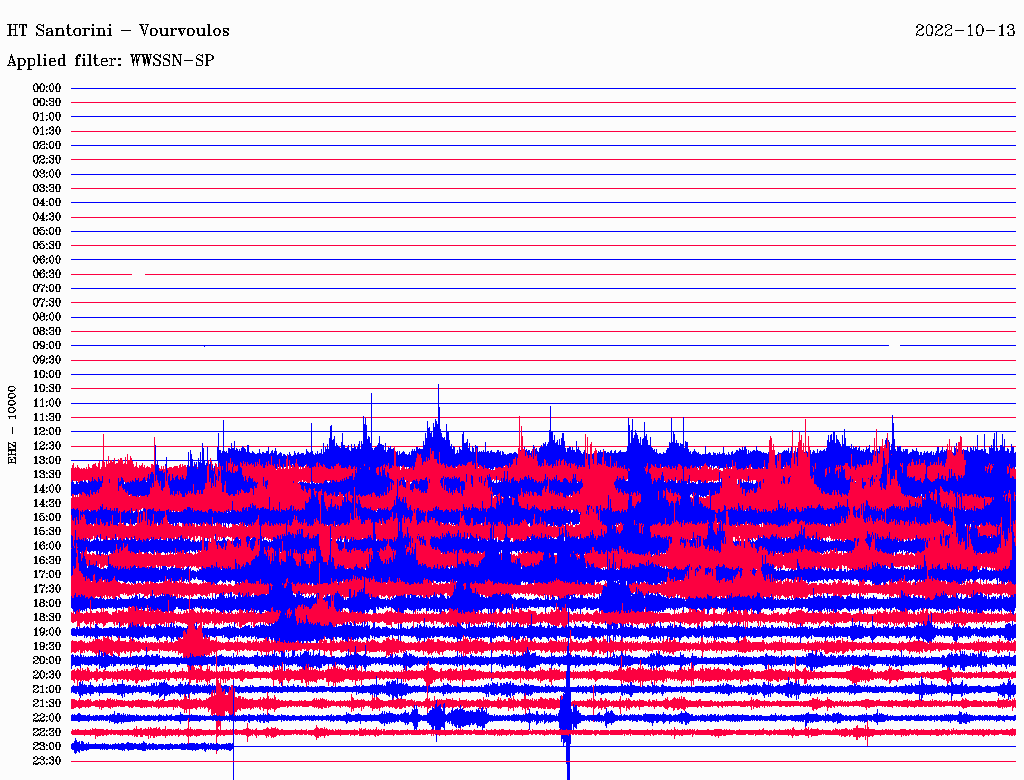Select the 00:00 time label
Screen dimensions: 1024x780
click(47, 88)
